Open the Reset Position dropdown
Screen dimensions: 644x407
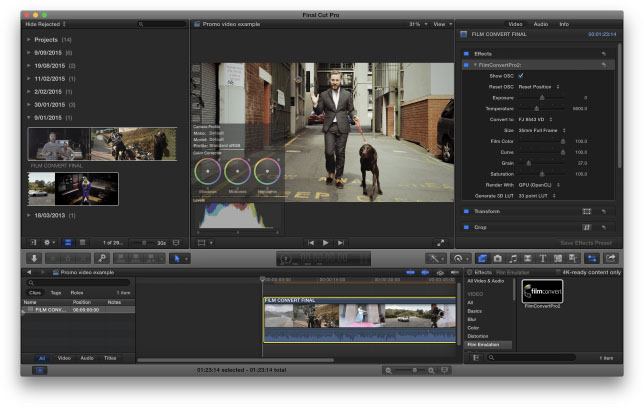(539, 87)
